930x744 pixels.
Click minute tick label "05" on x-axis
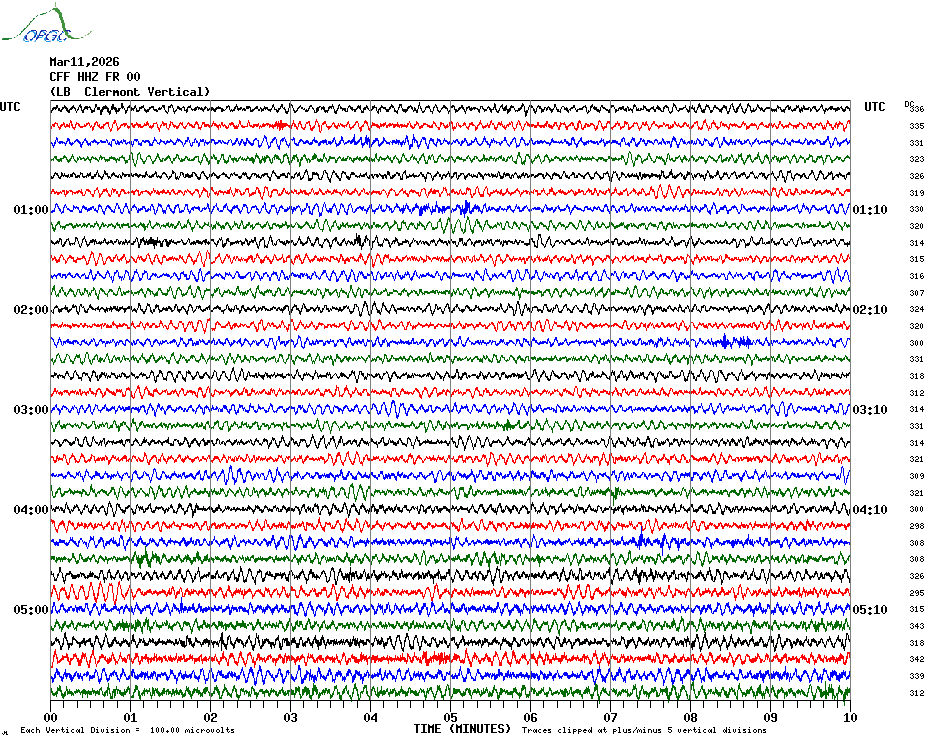pos(451,718)
